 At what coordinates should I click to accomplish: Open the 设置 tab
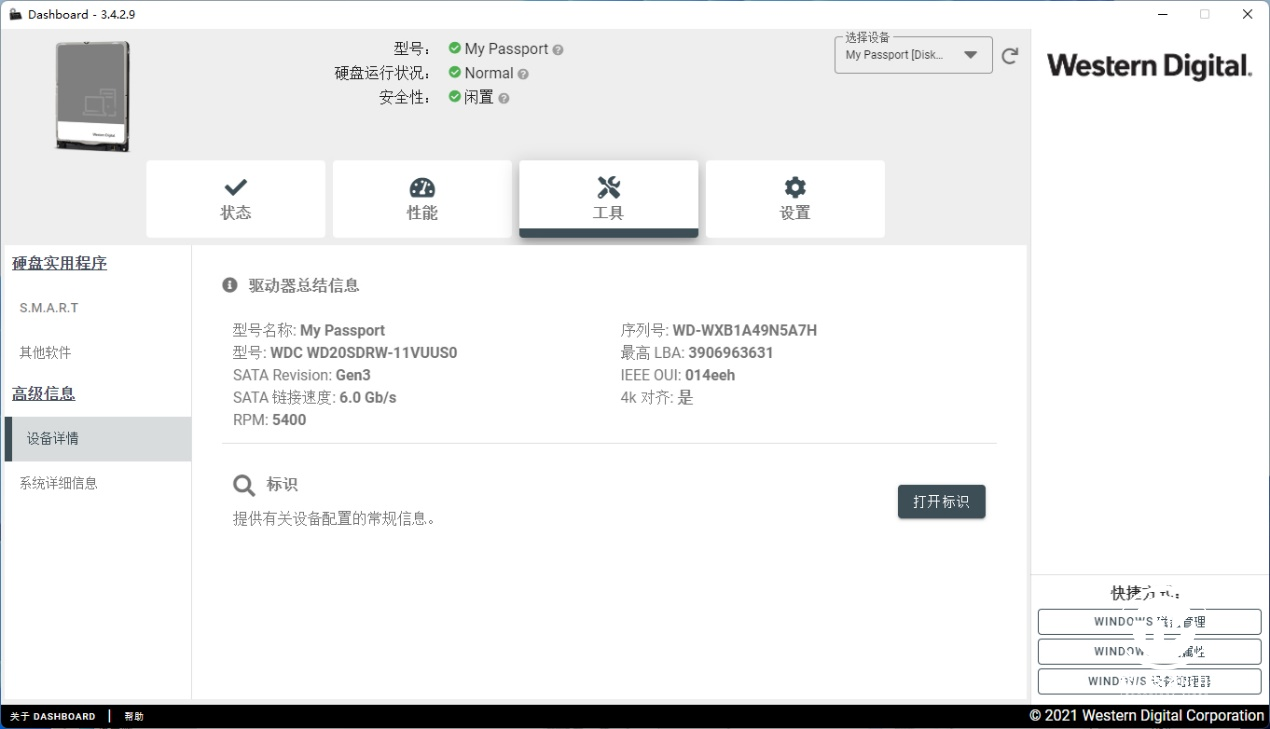(795, 199)
